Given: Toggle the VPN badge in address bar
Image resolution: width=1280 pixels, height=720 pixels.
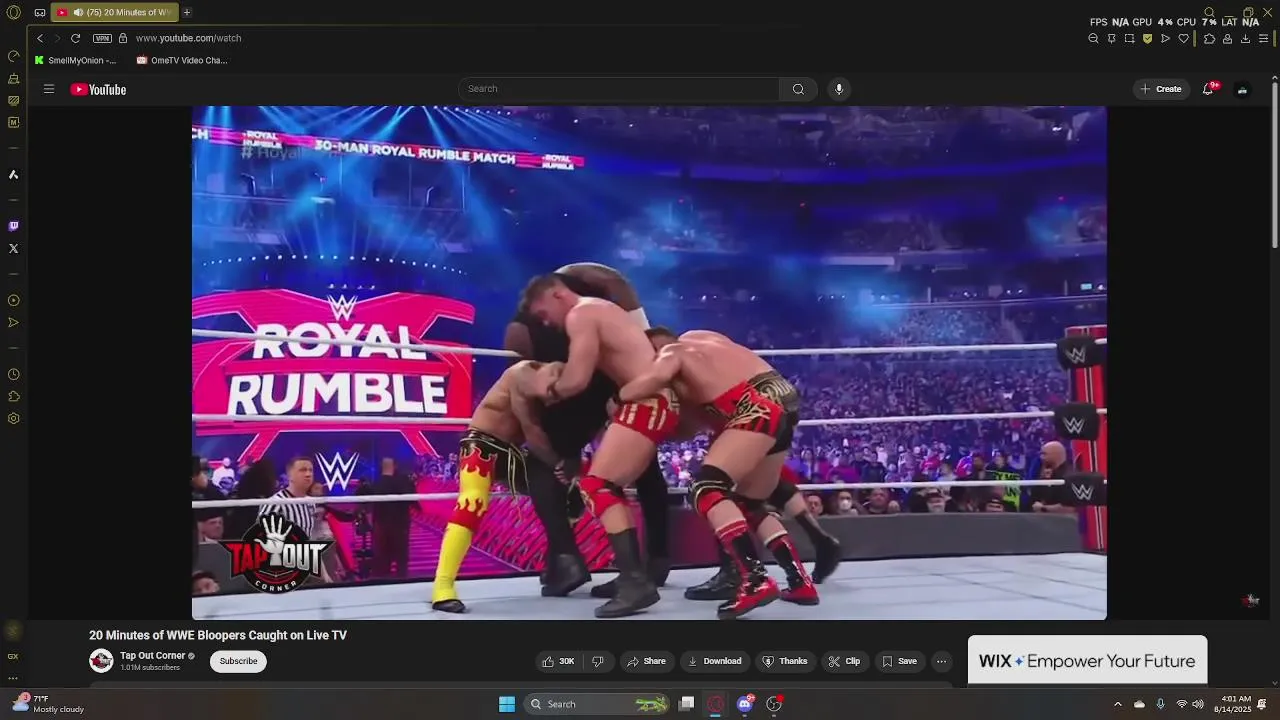Looking at the screenshot, I should point(102,38).
